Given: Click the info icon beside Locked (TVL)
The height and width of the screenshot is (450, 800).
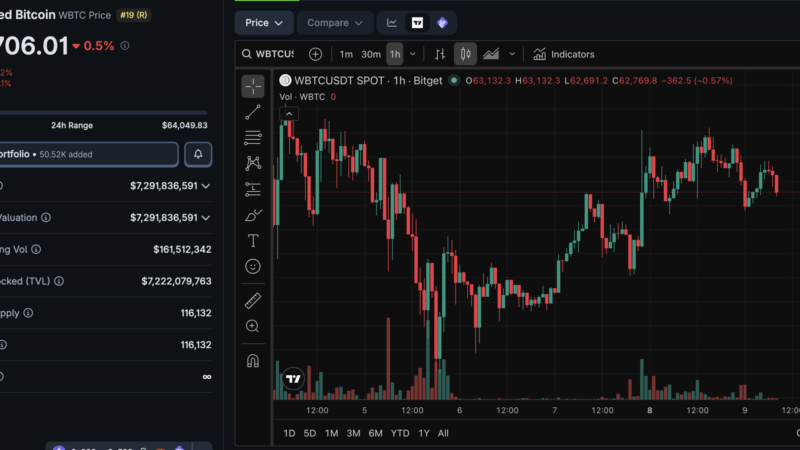Looking at the screenshot, I should (59, 281).
